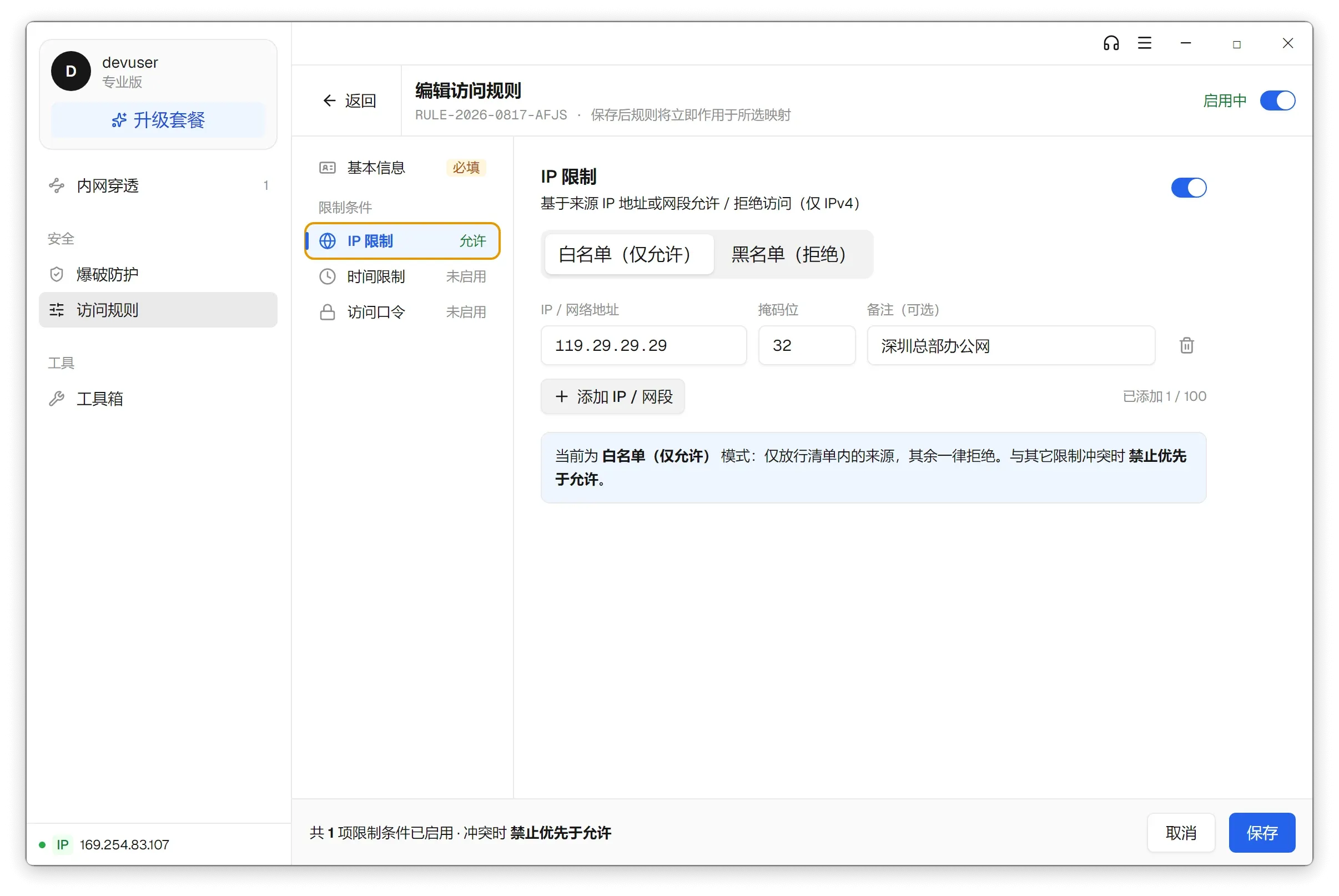Click the 必填 badge
Viewport: 1339px width, 896px height.
466,168
